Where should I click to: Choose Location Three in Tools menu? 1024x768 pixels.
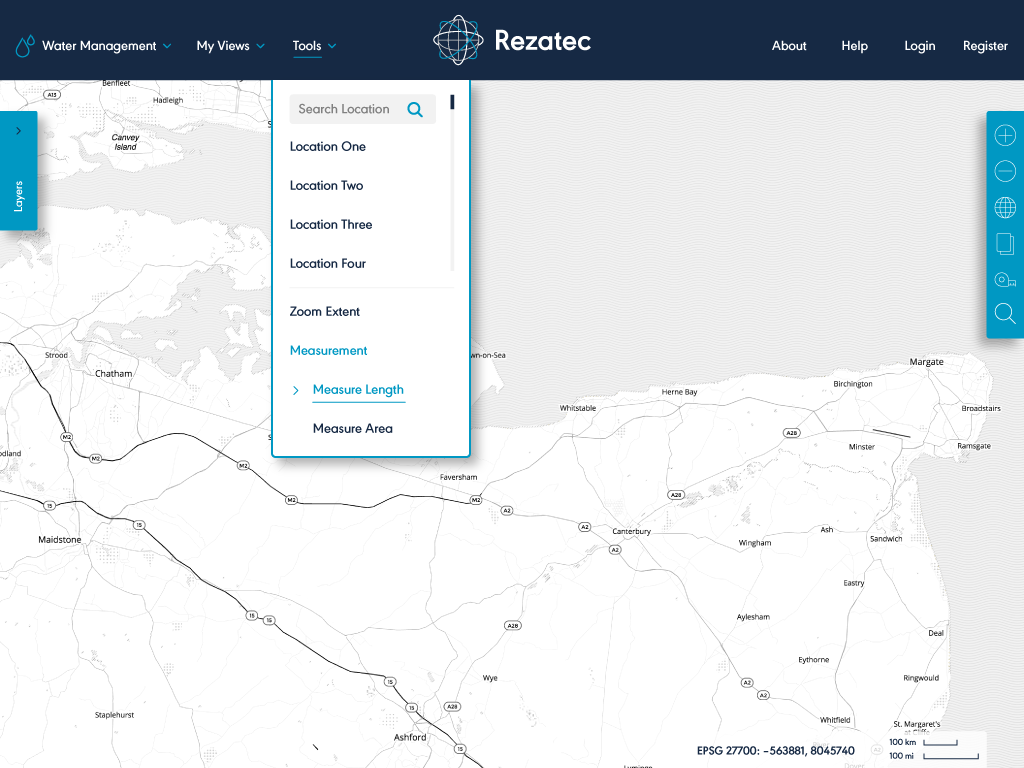(331, 225)
